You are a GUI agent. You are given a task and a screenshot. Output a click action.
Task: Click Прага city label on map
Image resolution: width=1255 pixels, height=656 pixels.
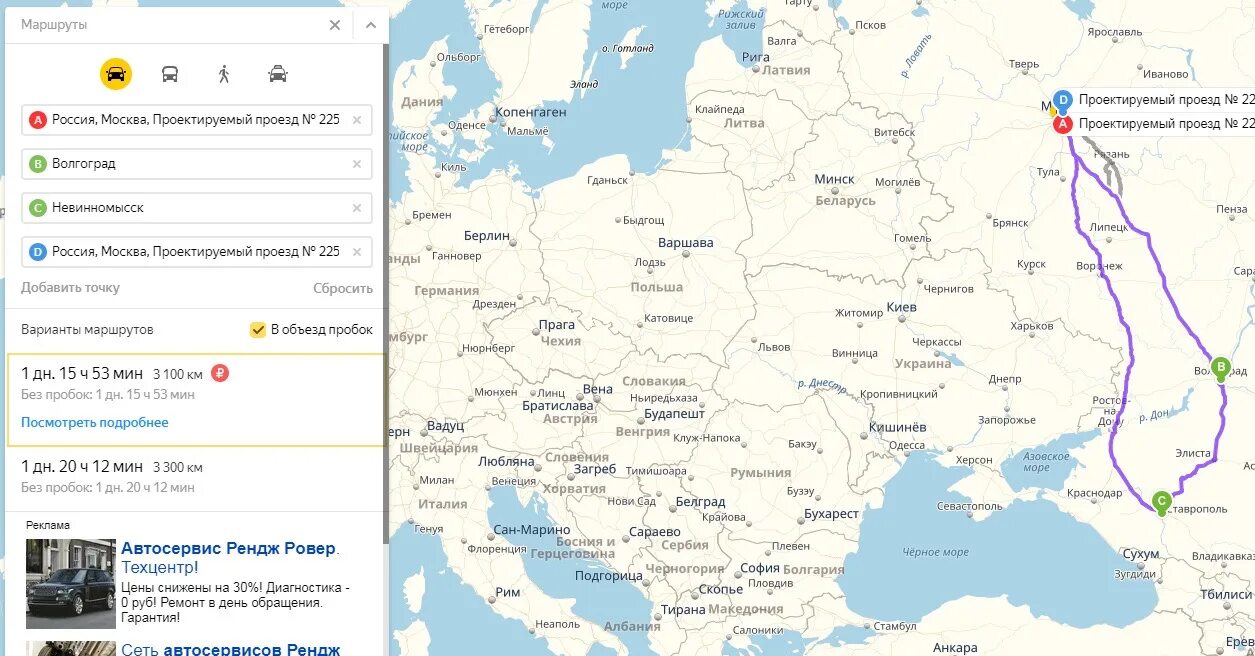coord(557,326)
